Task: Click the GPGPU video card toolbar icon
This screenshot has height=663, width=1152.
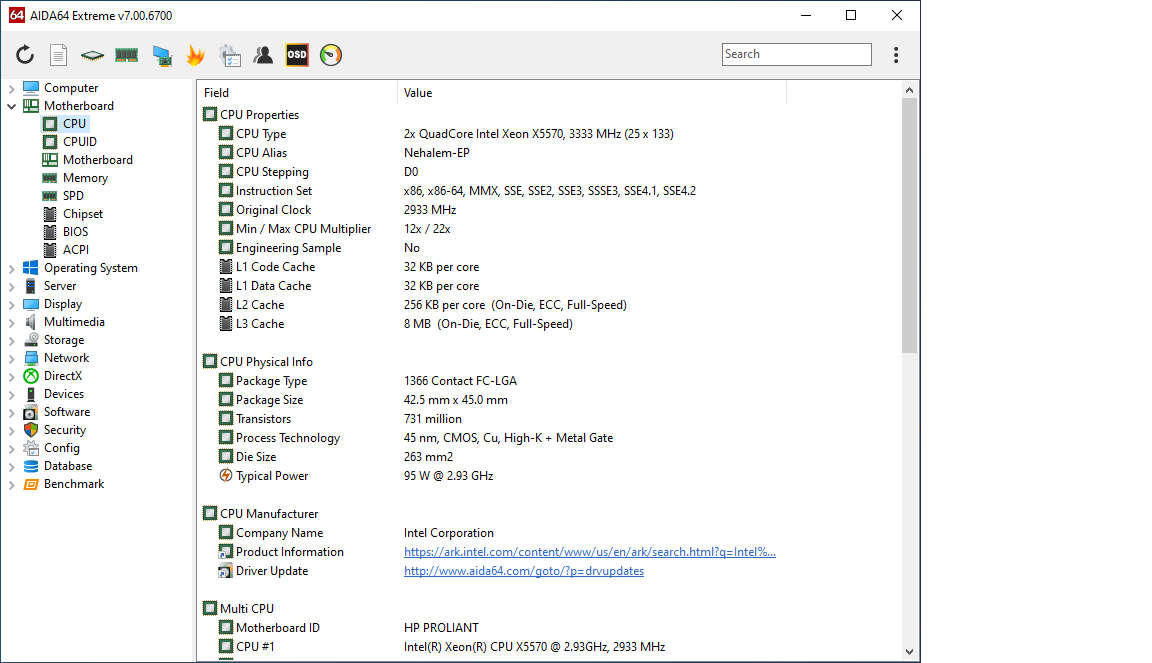Action: click(161, 54)
